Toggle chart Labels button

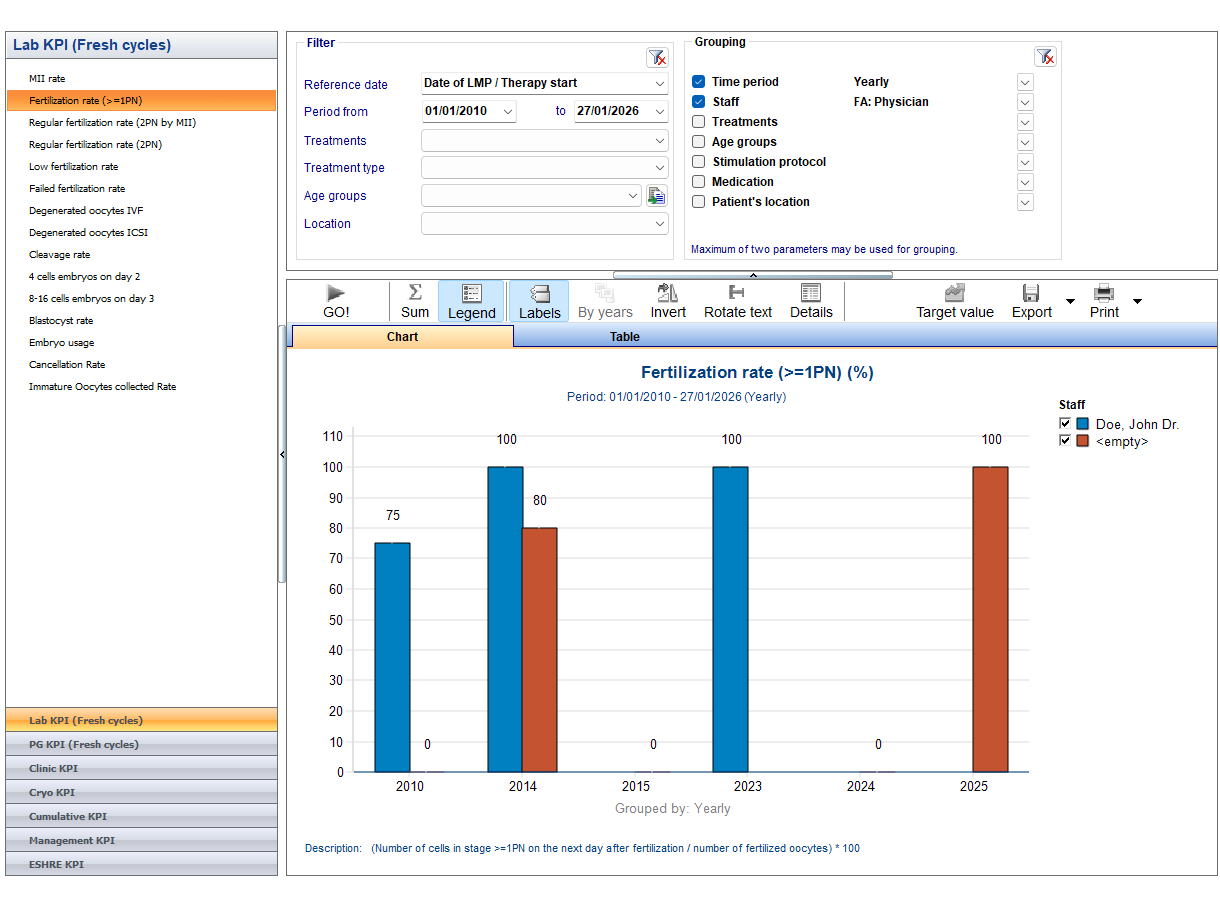coord(540,301)
